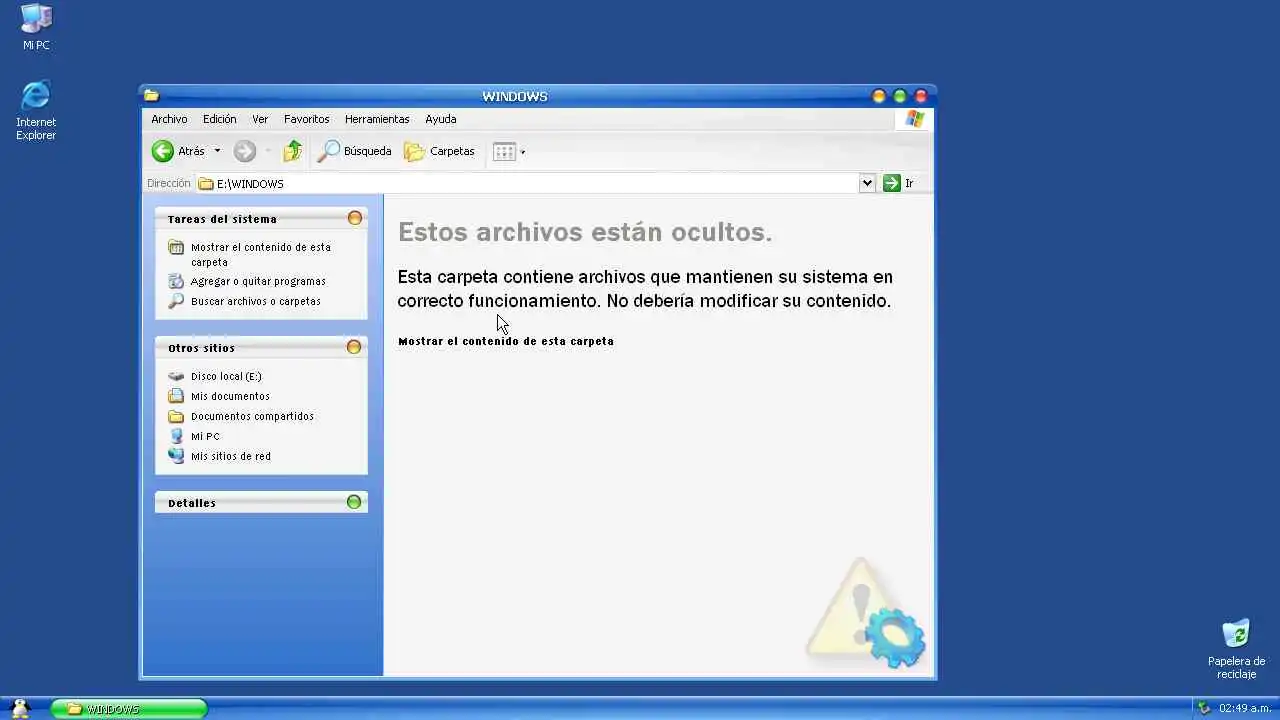The height and width of the screenshot is (720, 1280).
Task: Click the WINDOWS taskbar button
Action: point(129,708)
